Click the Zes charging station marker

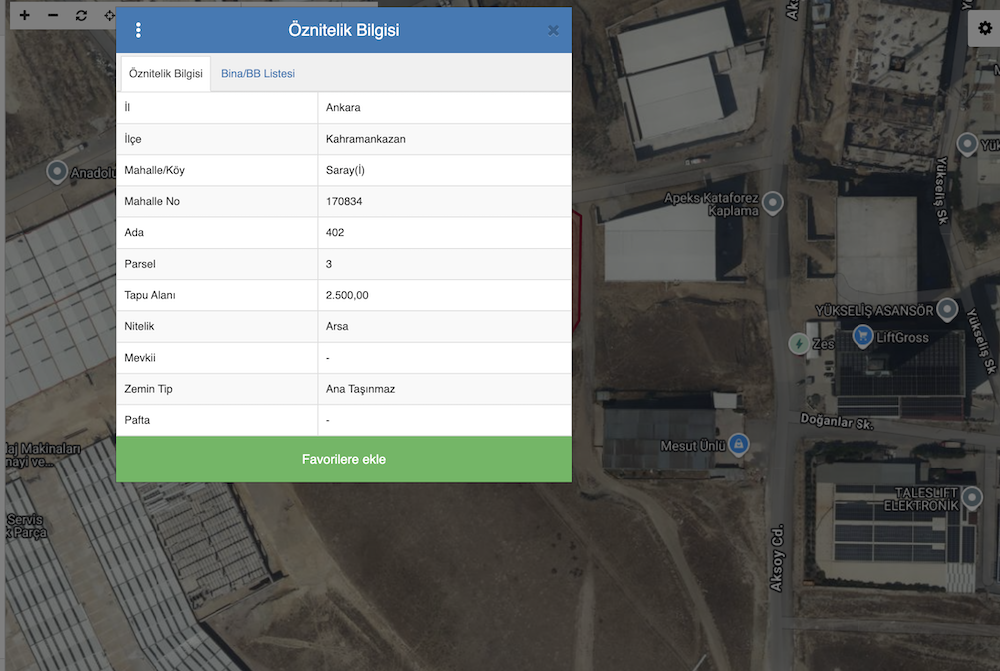(798, 344)
